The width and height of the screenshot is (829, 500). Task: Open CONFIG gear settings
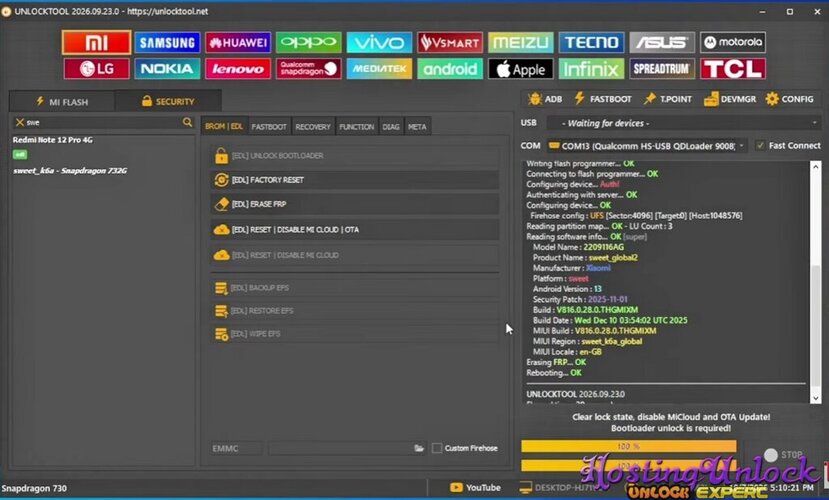click(x=789, y=99)
